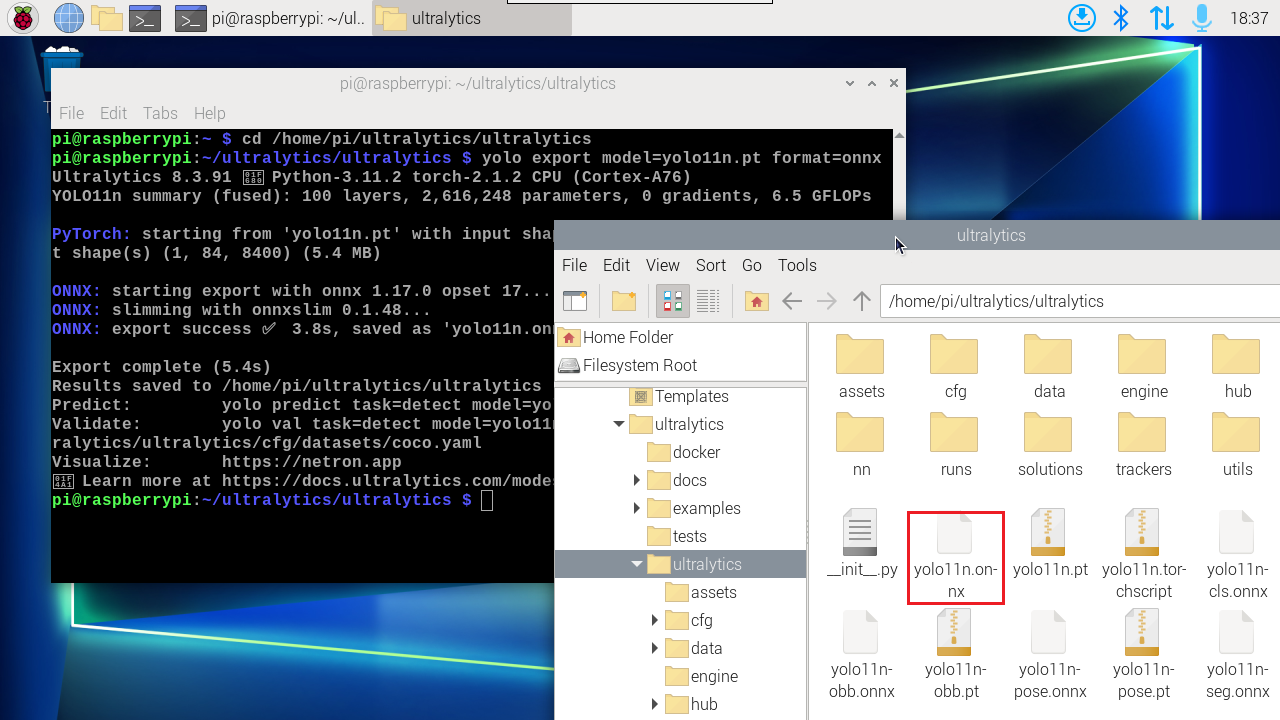
Task: Select engine folder in the tree
Action: [x=702, y=676]
